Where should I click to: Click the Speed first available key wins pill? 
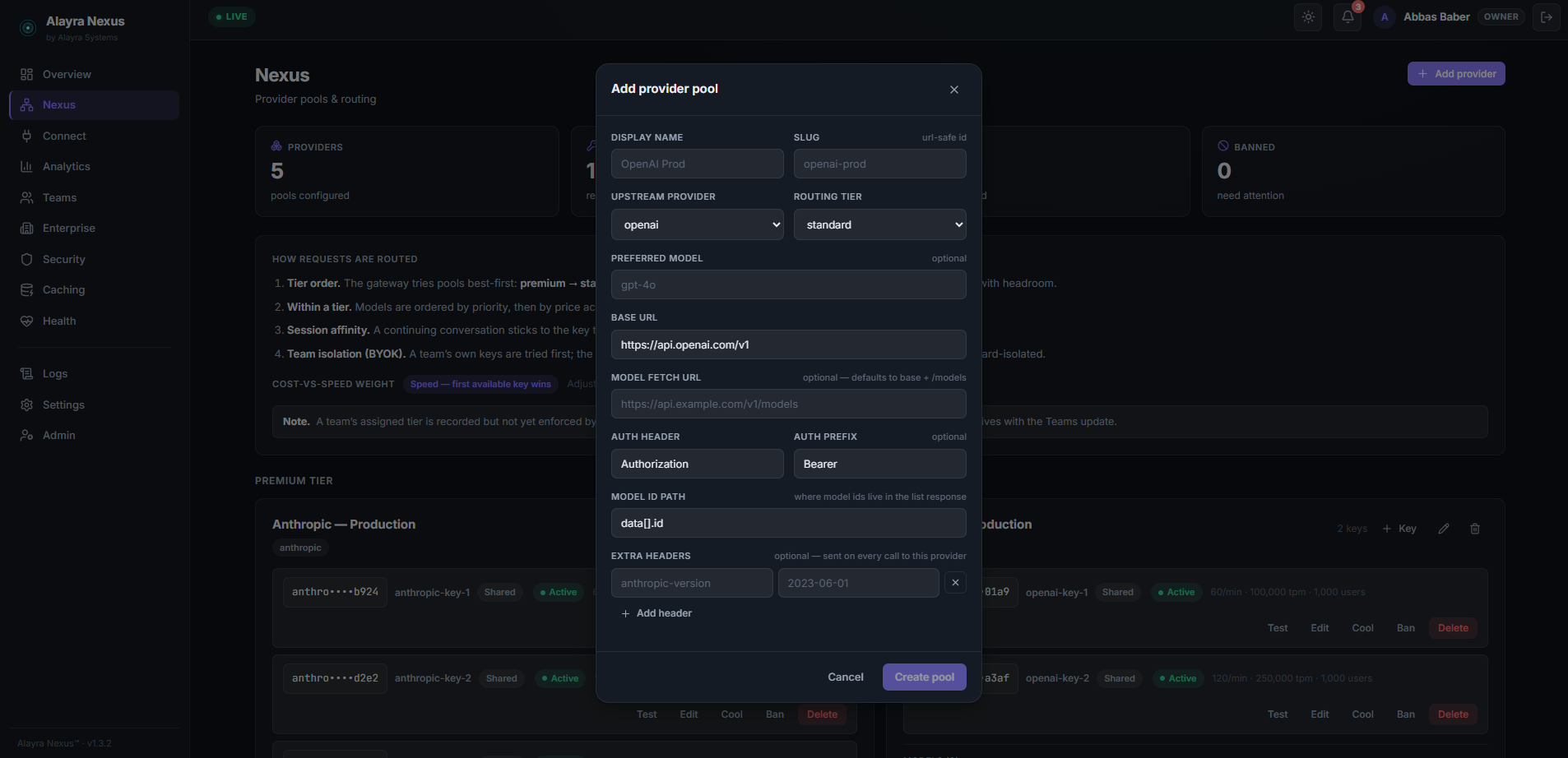480,384
